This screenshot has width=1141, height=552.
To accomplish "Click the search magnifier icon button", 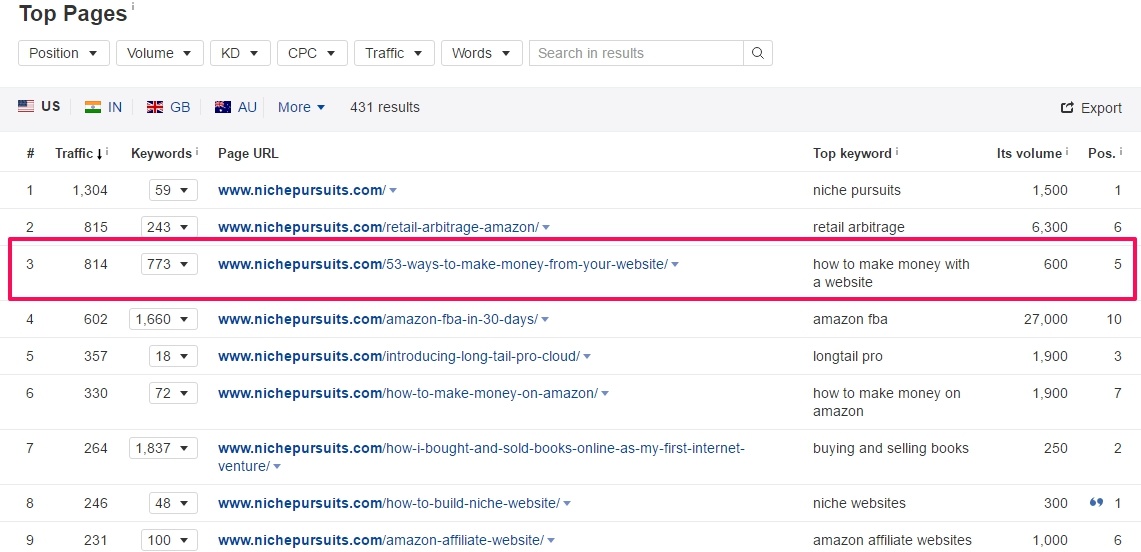I will coord(758,53).
